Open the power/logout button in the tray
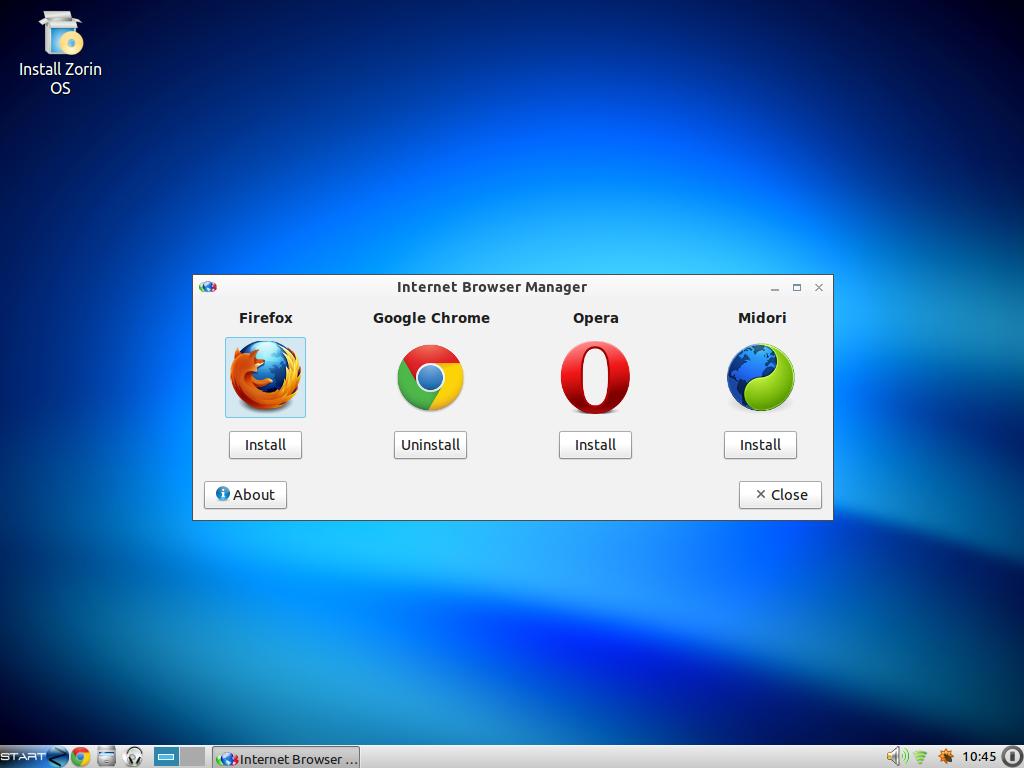The image size is (1024, 768). [x=1012, y=757]
